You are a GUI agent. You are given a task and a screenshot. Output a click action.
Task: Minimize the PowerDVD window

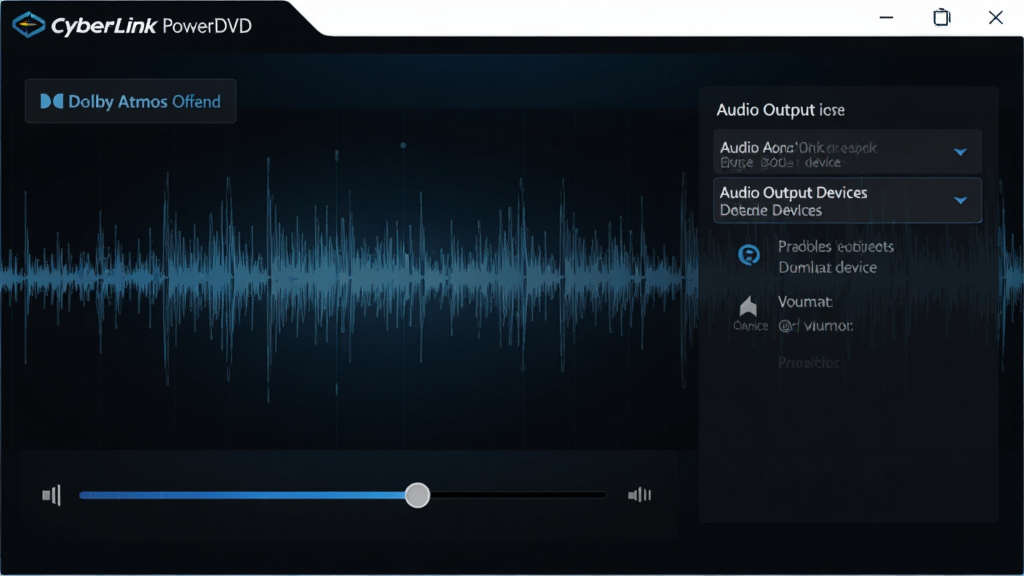[x=886, y=18]
